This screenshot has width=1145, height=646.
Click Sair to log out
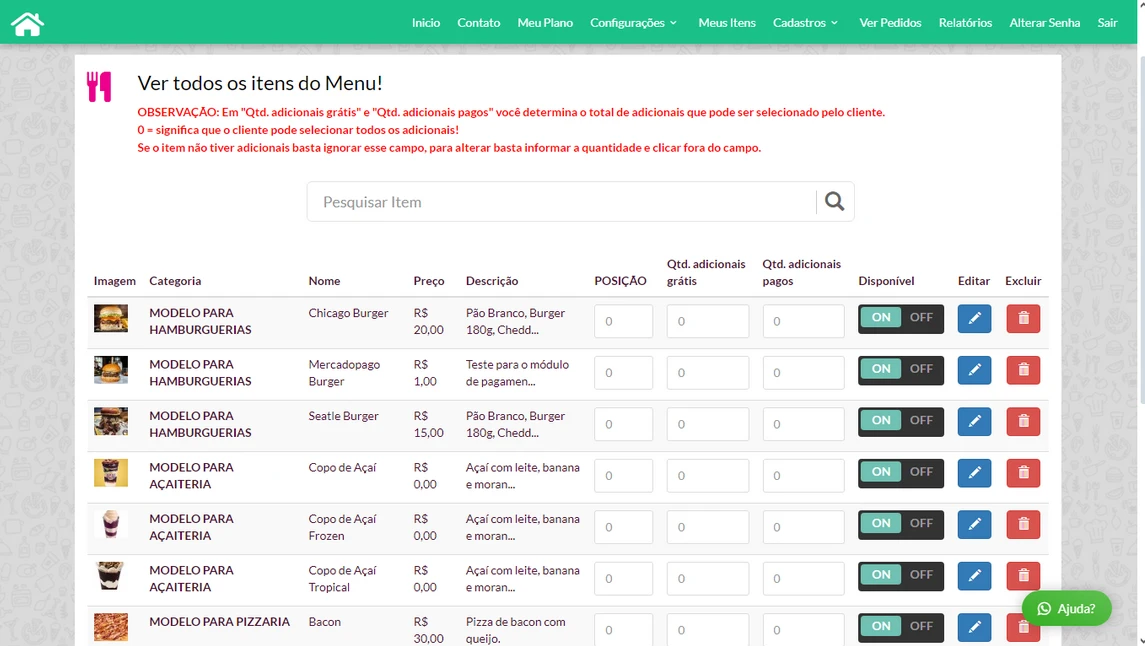tap(1107, 23)
